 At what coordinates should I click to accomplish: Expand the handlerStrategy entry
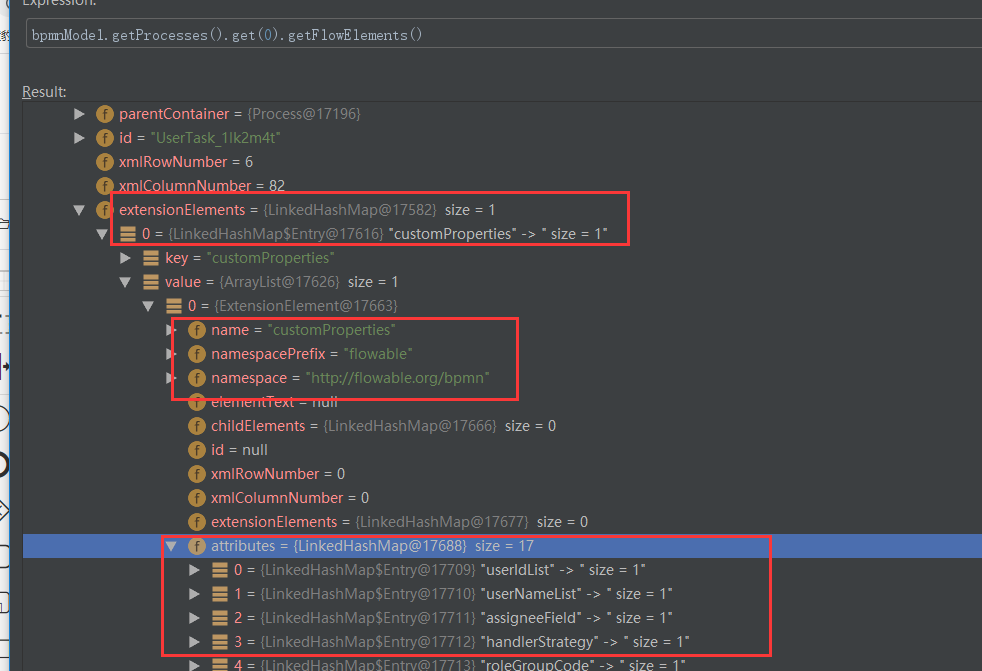(195, 641)
